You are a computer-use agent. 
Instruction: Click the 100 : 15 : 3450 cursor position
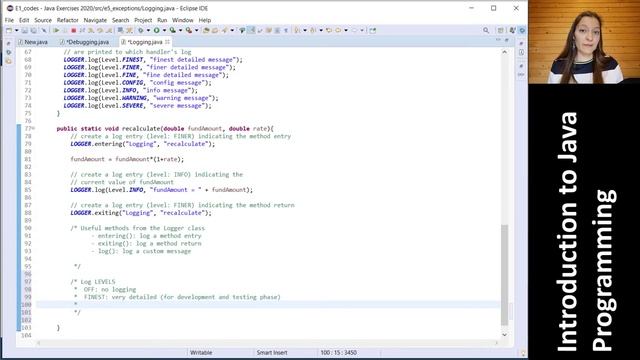tap(338, 353)
